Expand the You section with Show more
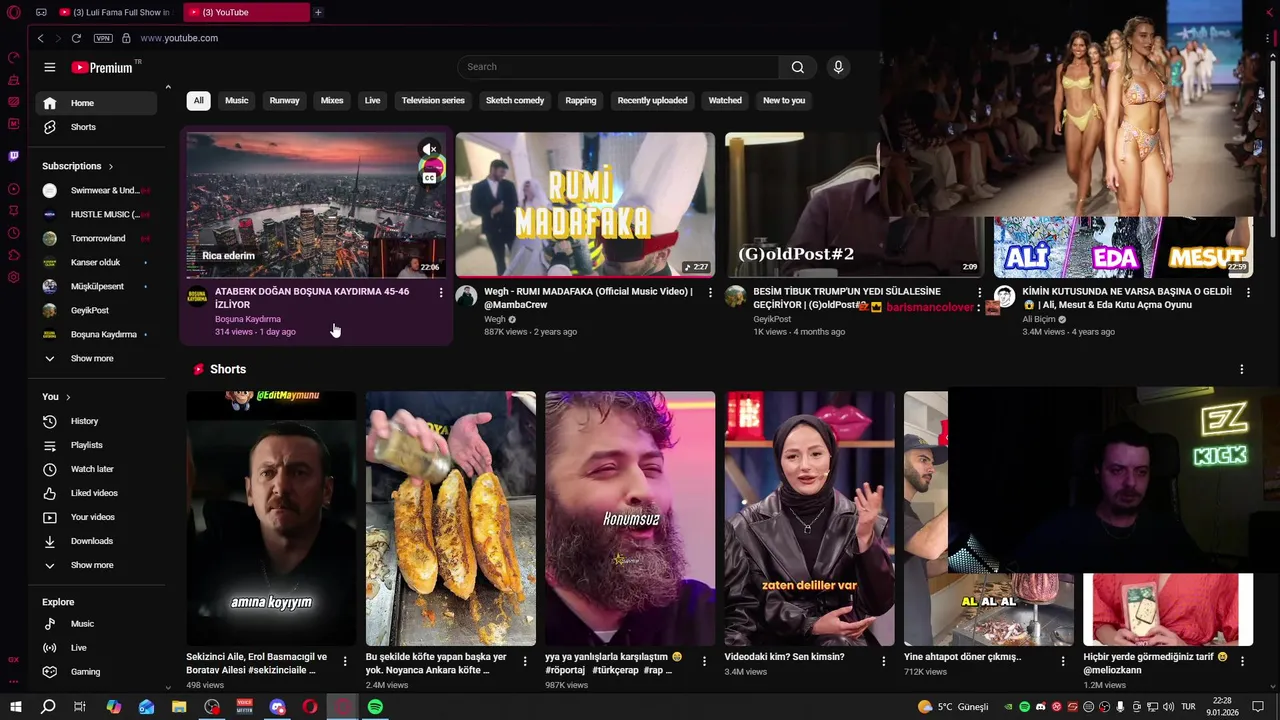Image resolution: width=1280 pixels, height=720 pixels. (x=96, y=565)
